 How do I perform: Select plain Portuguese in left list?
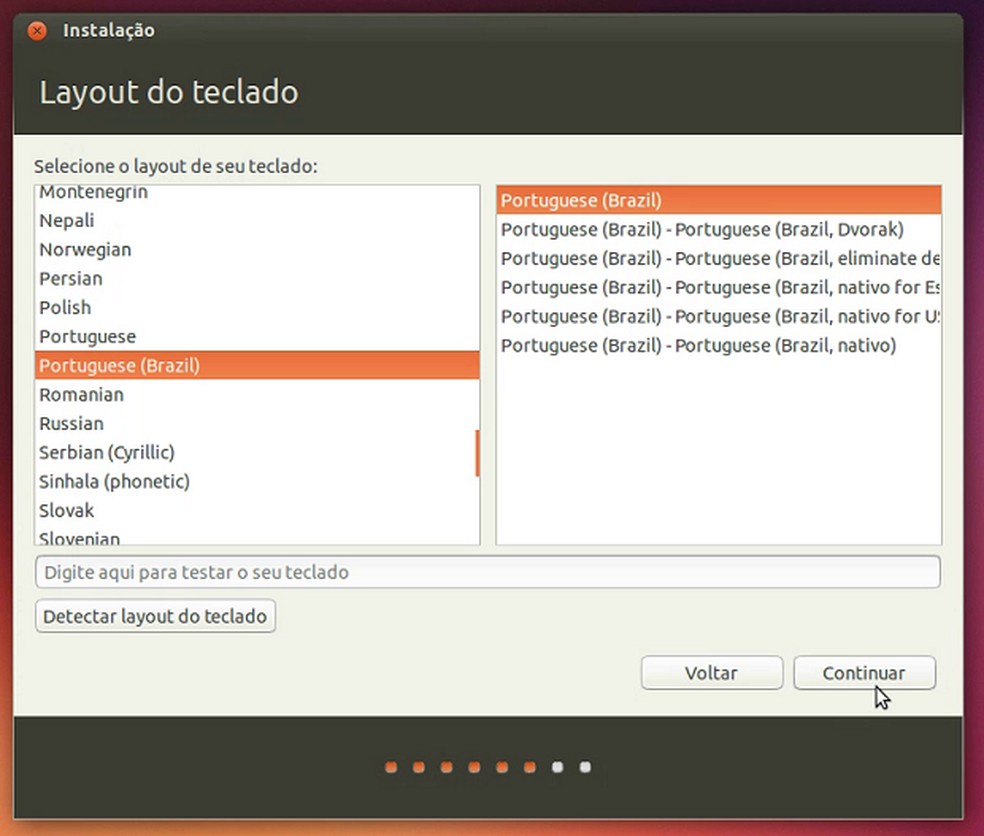pos(257,336)
